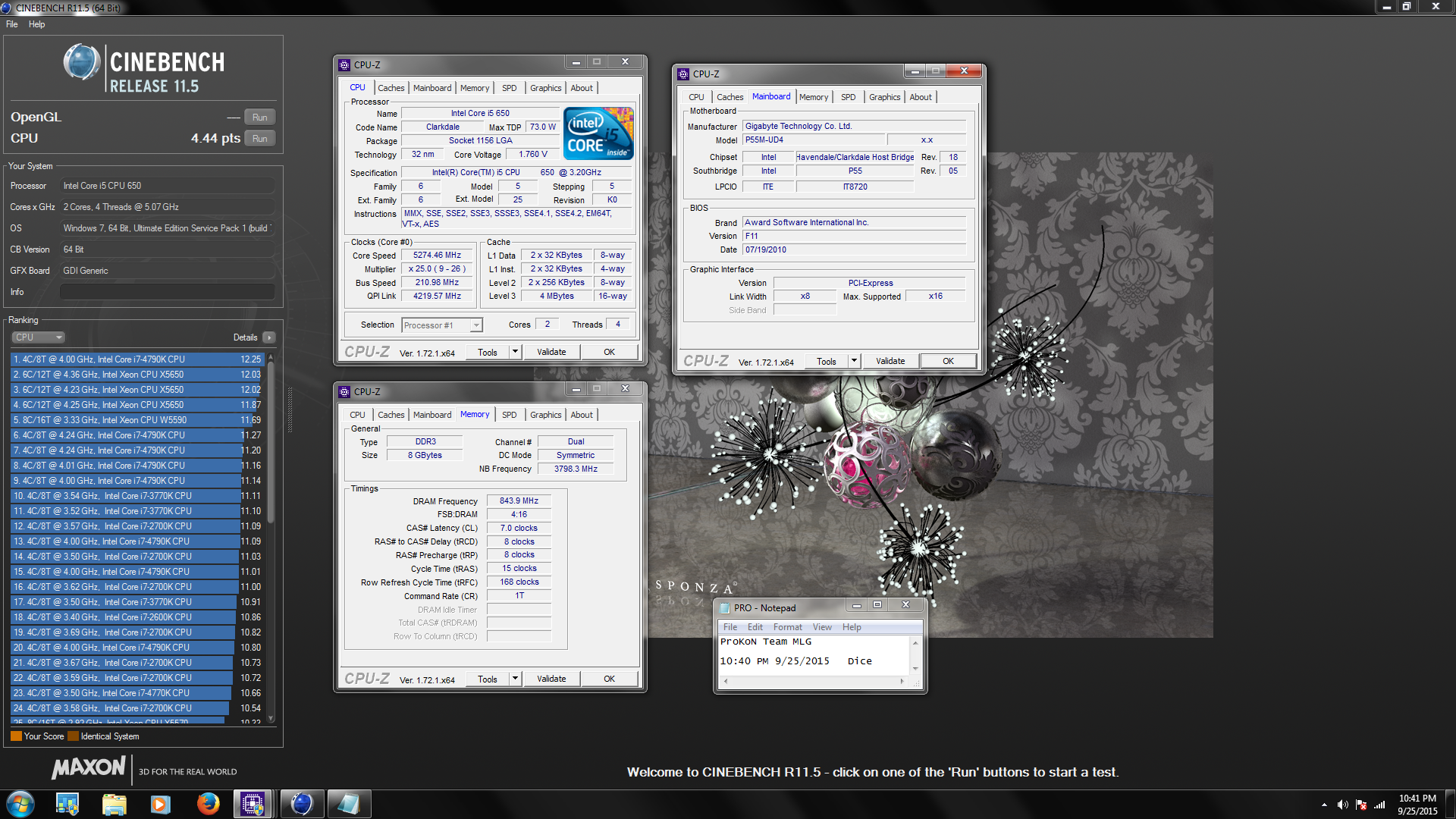This screenshot has width=1456, height=819.
Task: Open the desktop gadgets taskbar icon
Action: (67, 803)
